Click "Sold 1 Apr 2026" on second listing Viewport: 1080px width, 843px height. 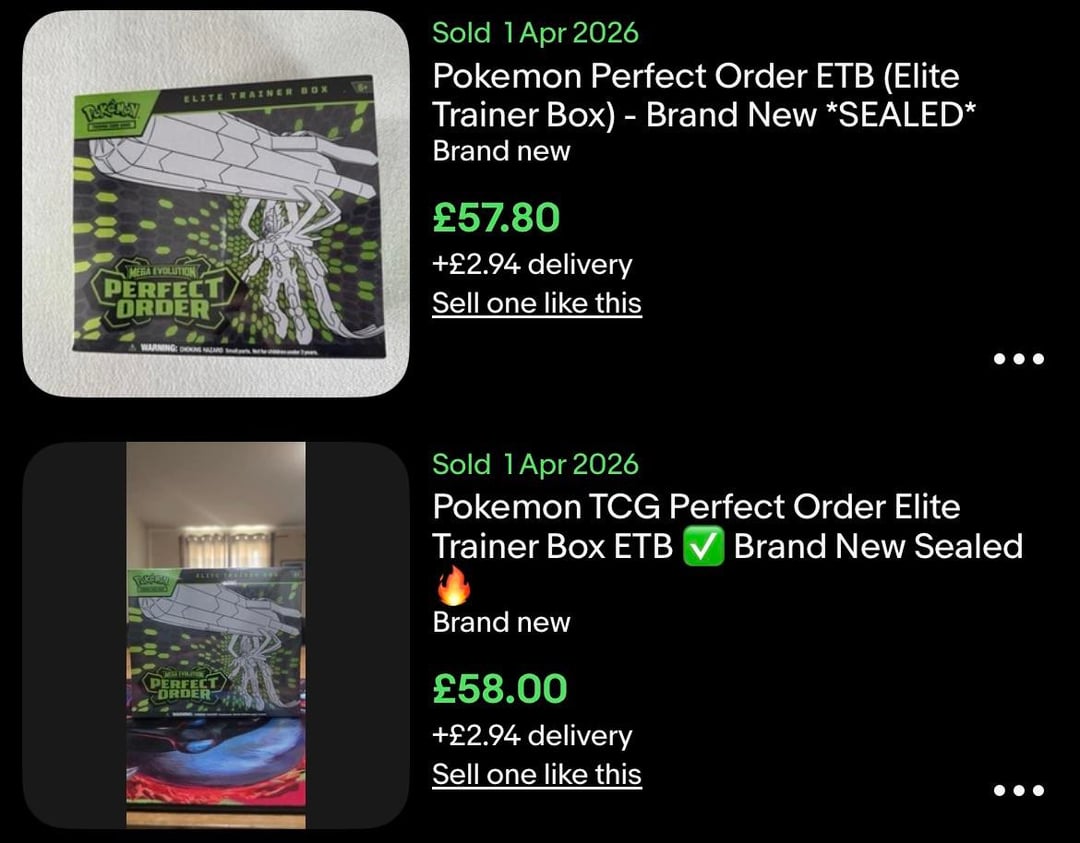[535, 464]
